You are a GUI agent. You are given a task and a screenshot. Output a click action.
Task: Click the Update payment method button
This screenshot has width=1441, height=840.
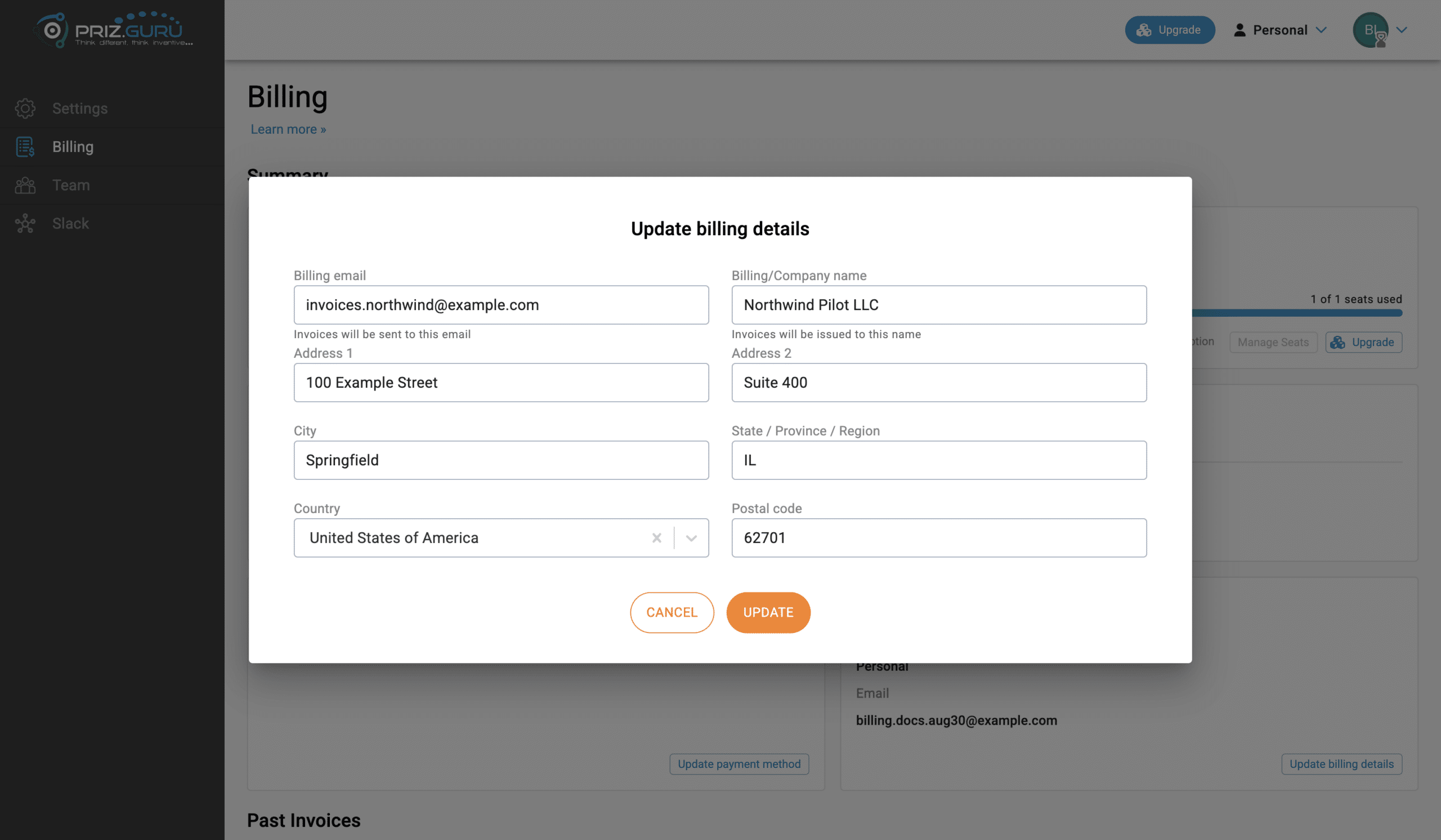[x=739, y=764]
